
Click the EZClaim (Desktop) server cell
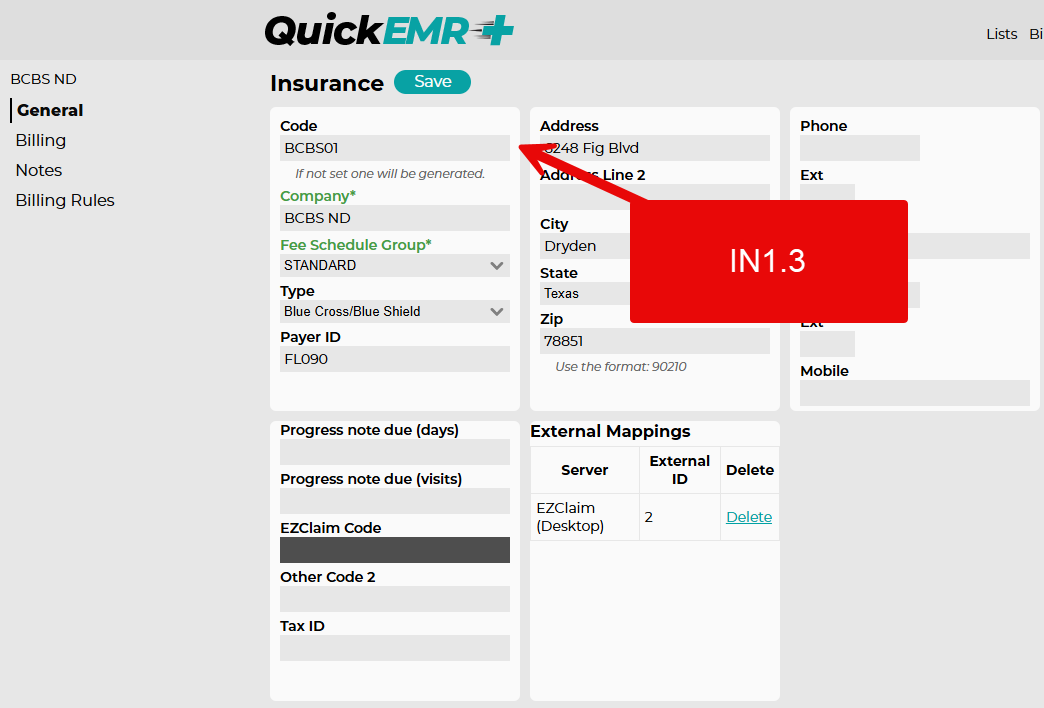(585, 517)
